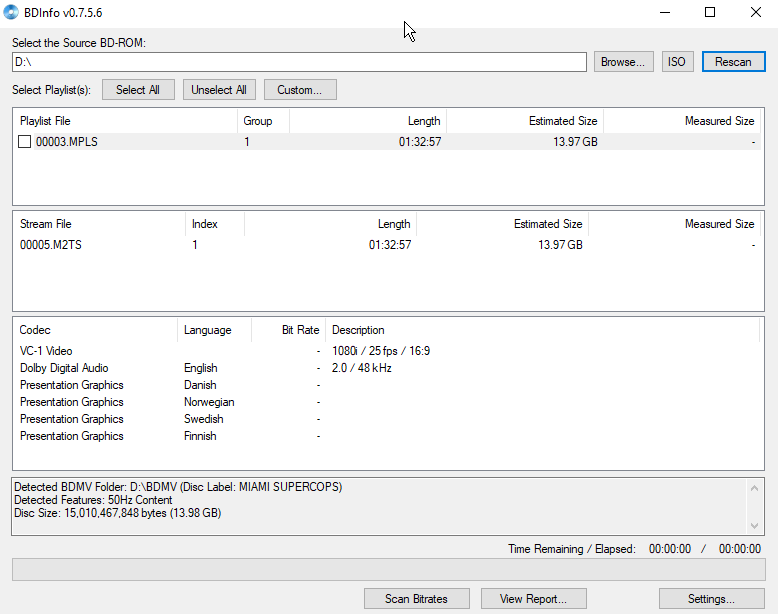Open View Report...
The image size is (778, 614).
point(533,599)
